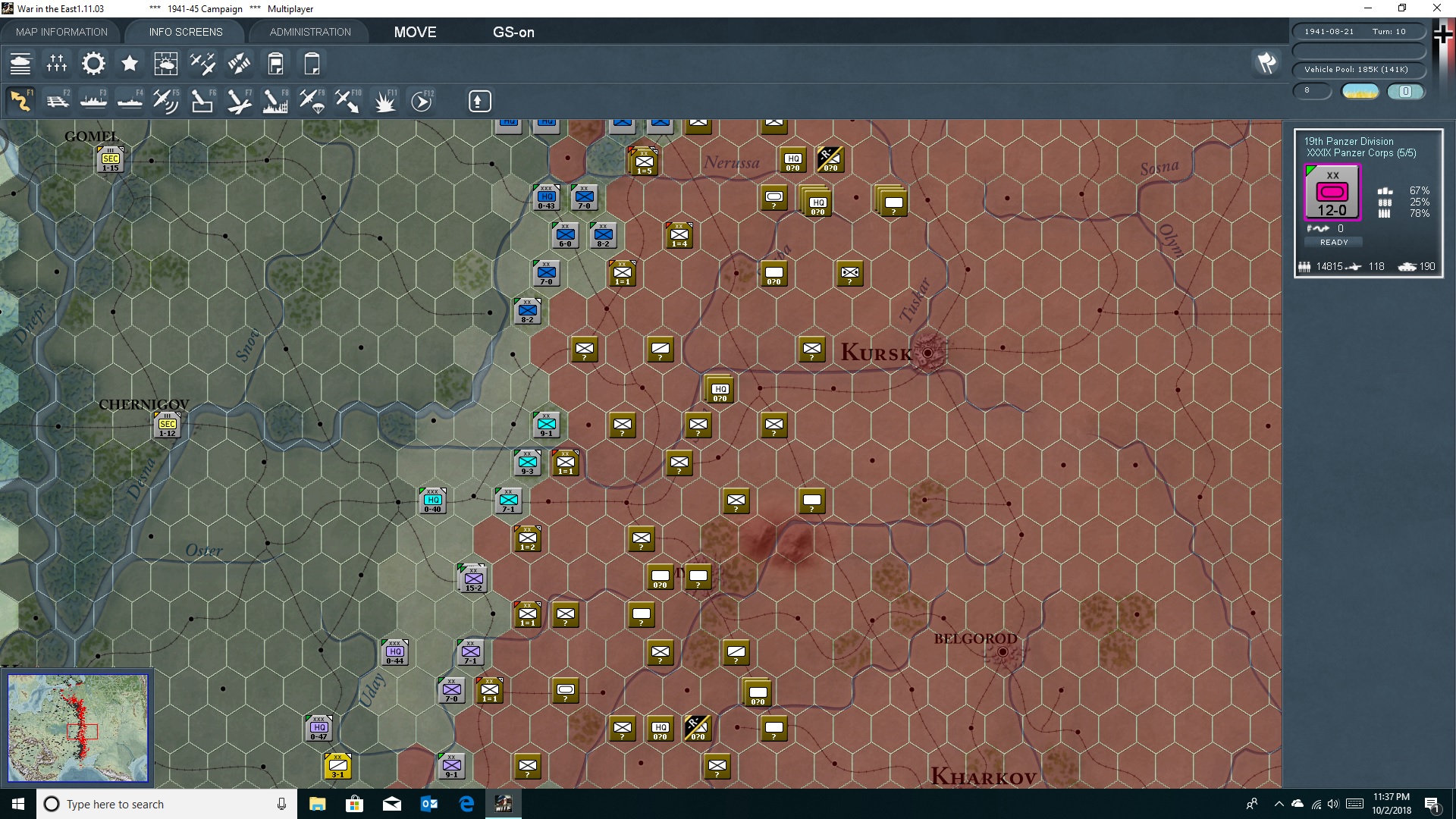Select the HQ 0-43 counter
1456x819 pixels.
point(546,197)
